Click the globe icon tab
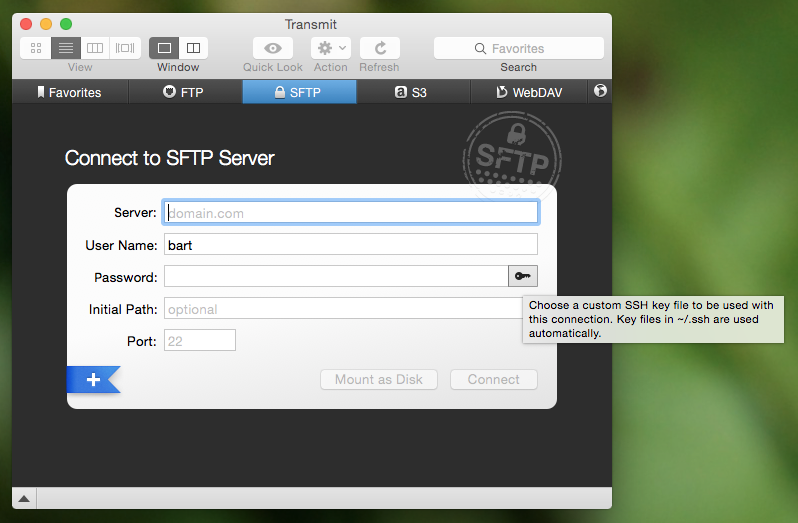This screenshot has width=798, height=523. (x=600, y=91)
